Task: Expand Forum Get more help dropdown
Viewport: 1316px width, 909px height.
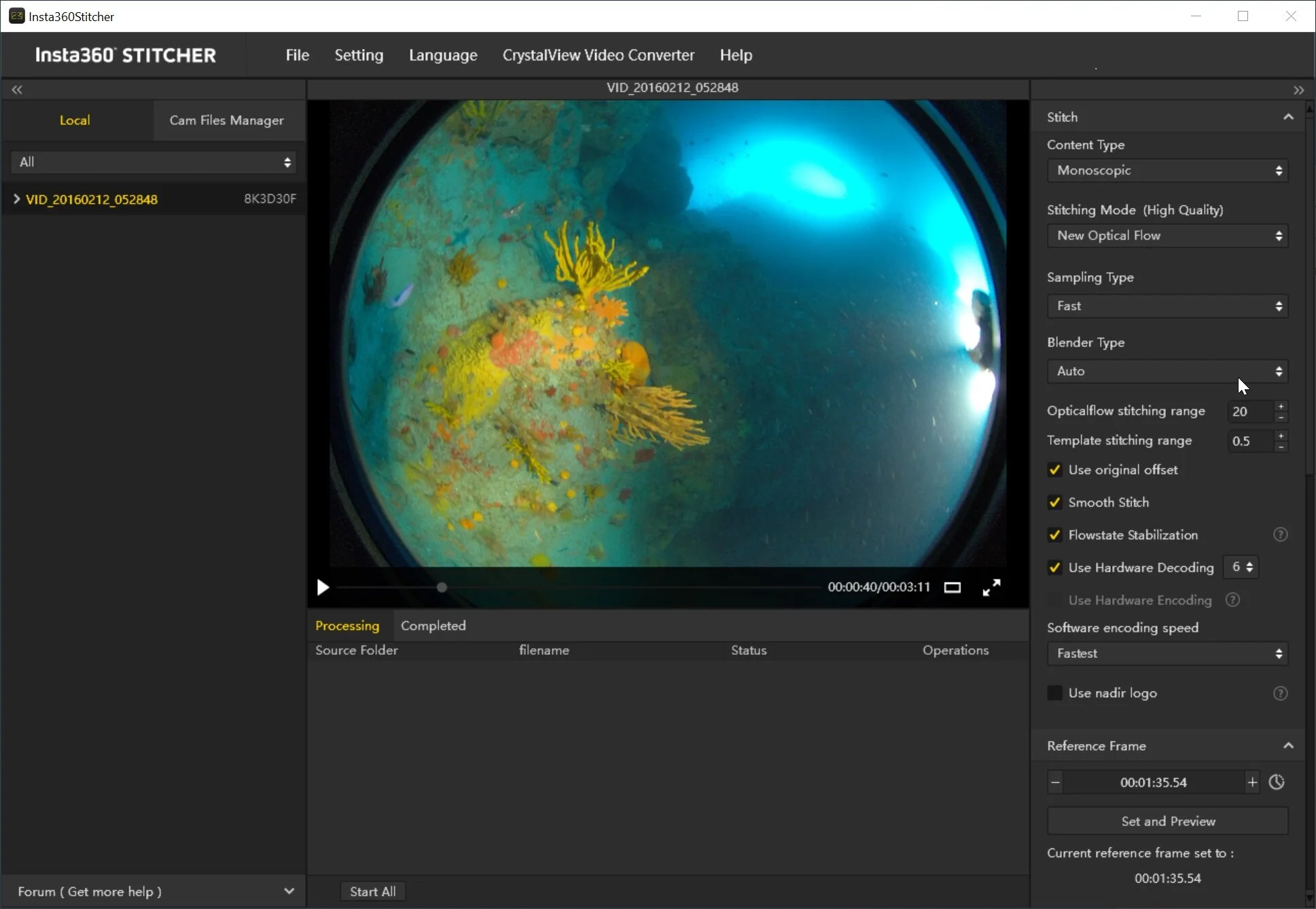Action: point(289,891)
